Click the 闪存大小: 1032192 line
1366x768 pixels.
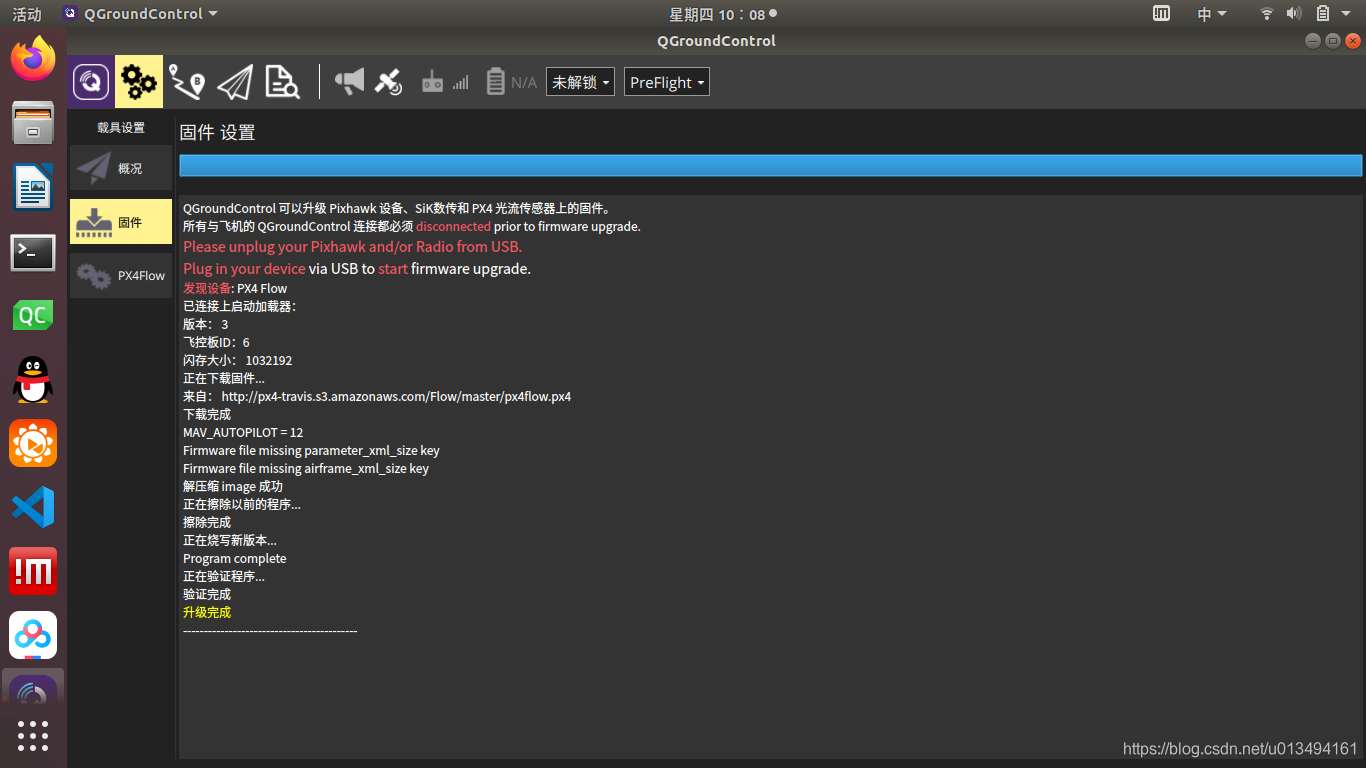(238, 360)
